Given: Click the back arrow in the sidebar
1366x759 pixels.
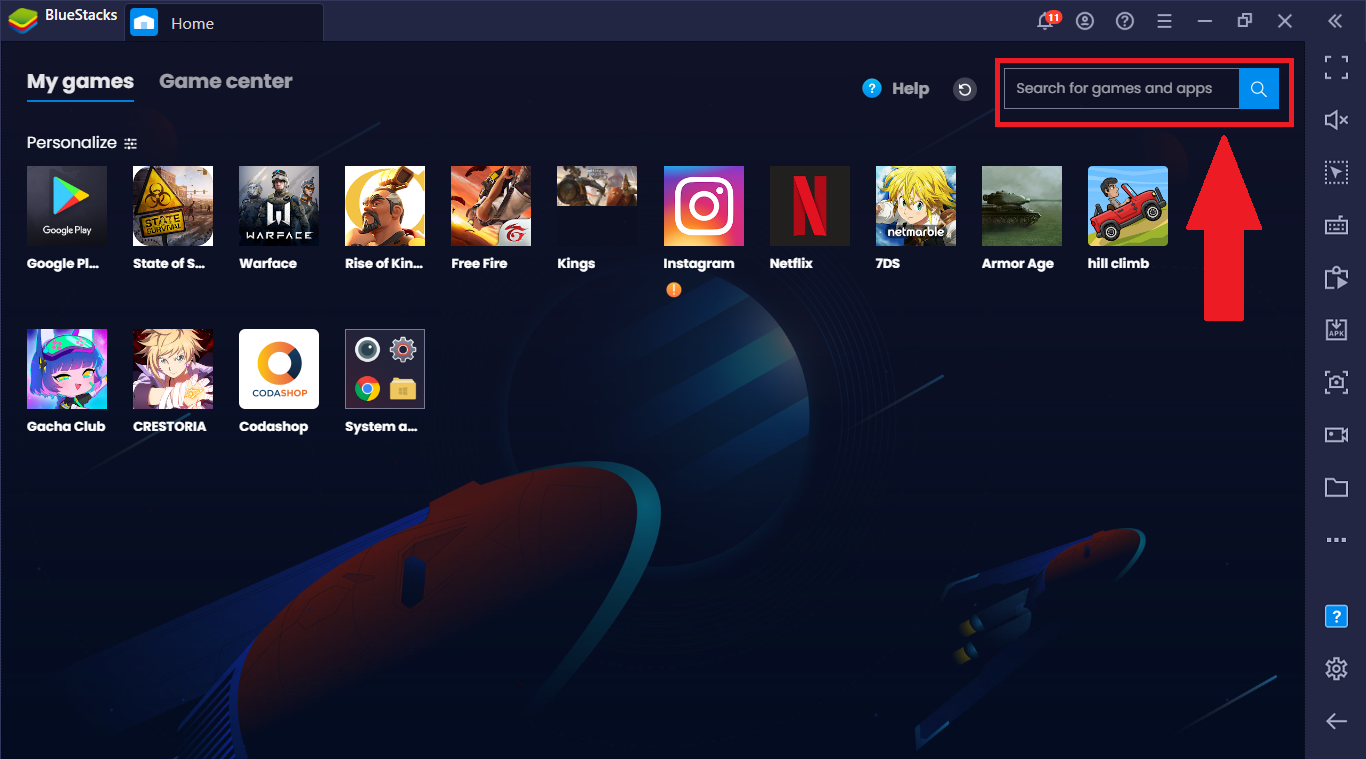Looking at the screenshot, I should pos(1336,721).
